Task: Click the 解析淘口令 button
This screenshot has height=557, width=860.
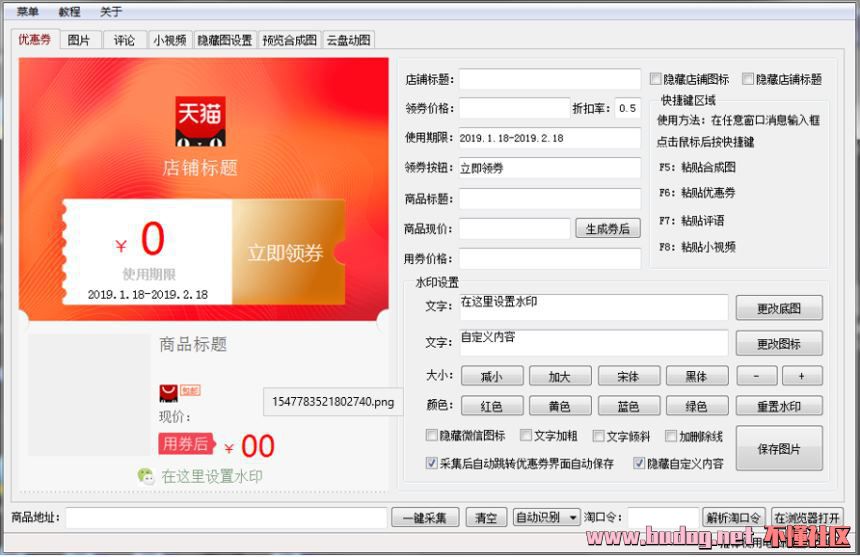Action: point(733,517)
